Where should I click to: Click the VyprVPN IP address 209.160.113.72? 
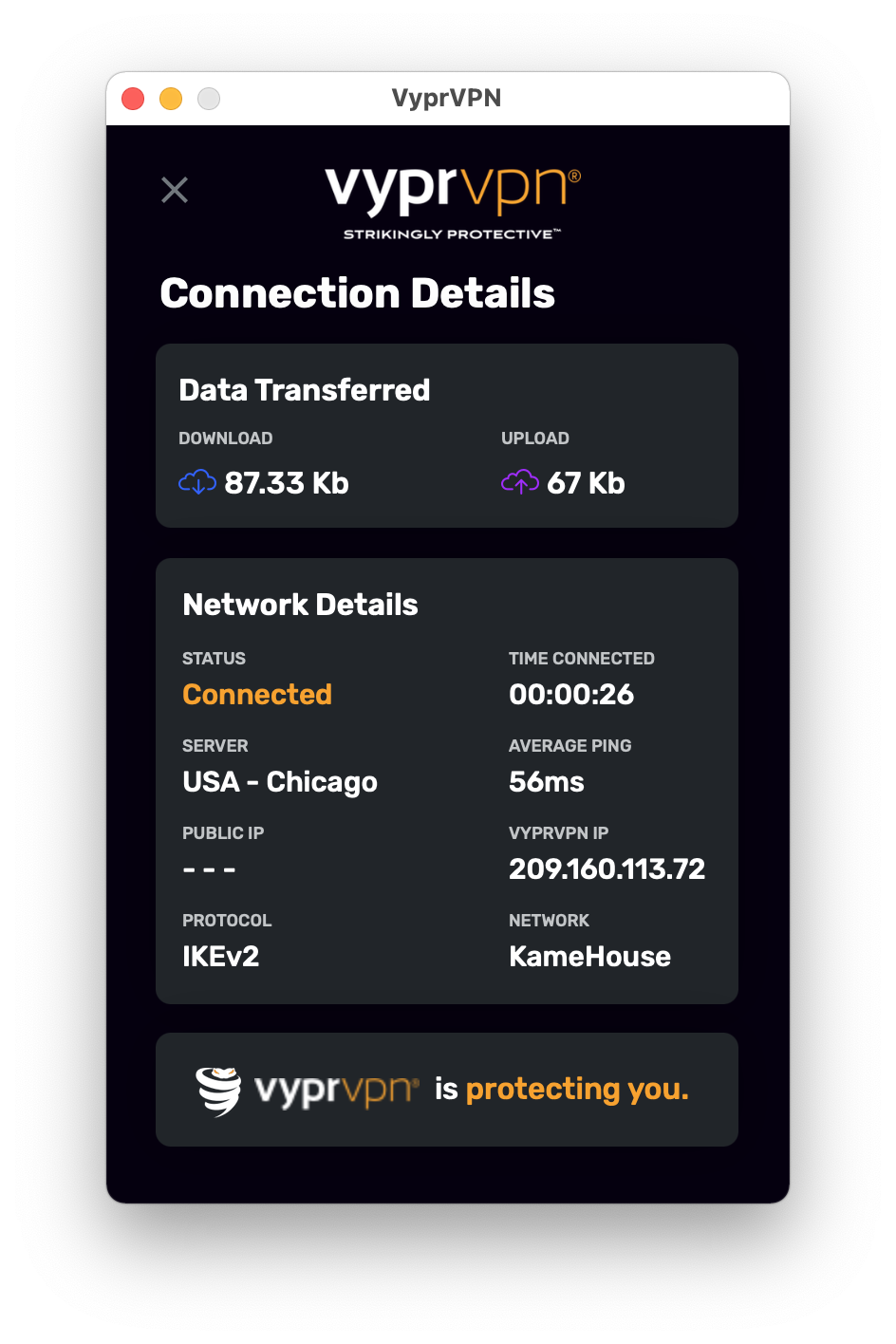(x=607, y=869)
